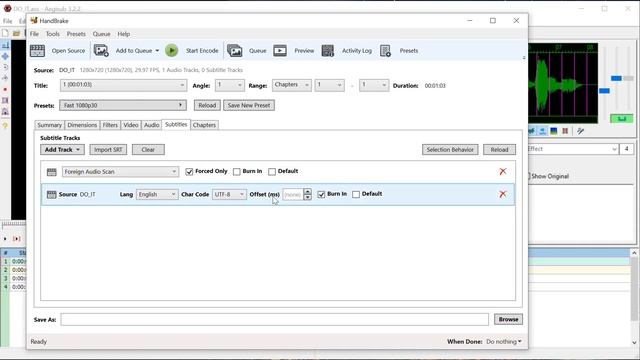Open the File menu in HandBrake

coord(34,34)
